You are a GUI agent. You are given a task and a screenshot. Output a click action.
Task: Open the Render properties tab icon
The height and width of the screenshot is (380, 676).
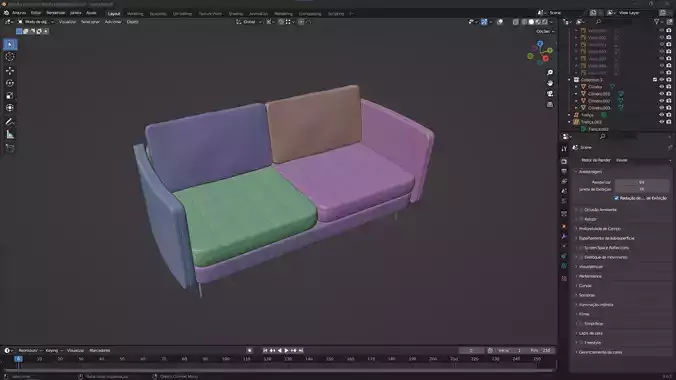point(564,161)
